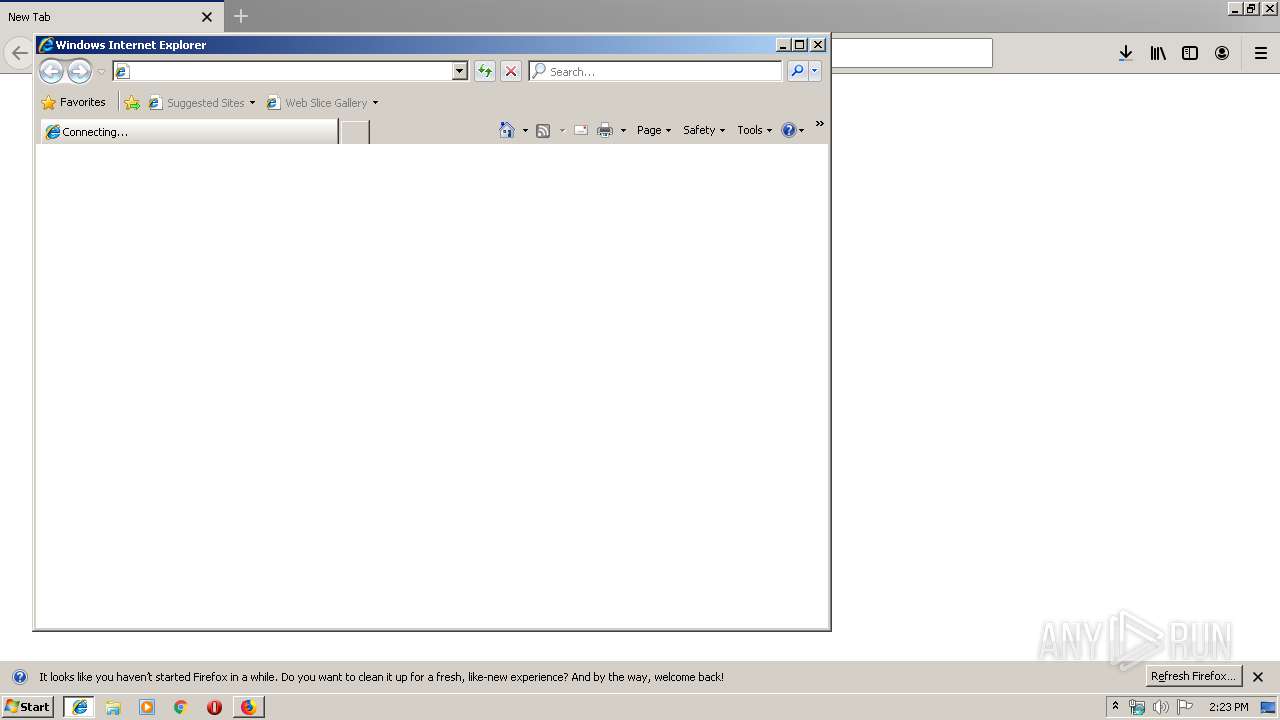Open Firefox Library icon

(x=1158, y=53)
